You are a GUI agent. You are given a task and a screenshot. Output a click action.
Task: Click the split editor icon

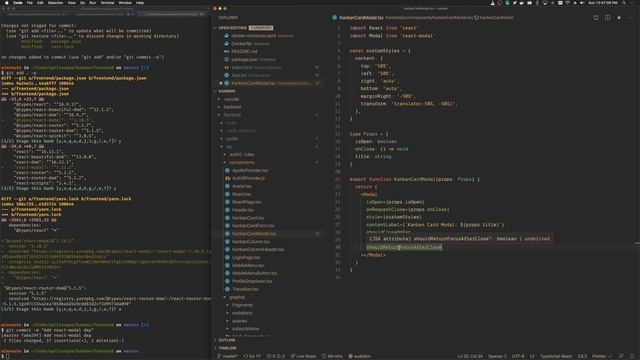607,18
